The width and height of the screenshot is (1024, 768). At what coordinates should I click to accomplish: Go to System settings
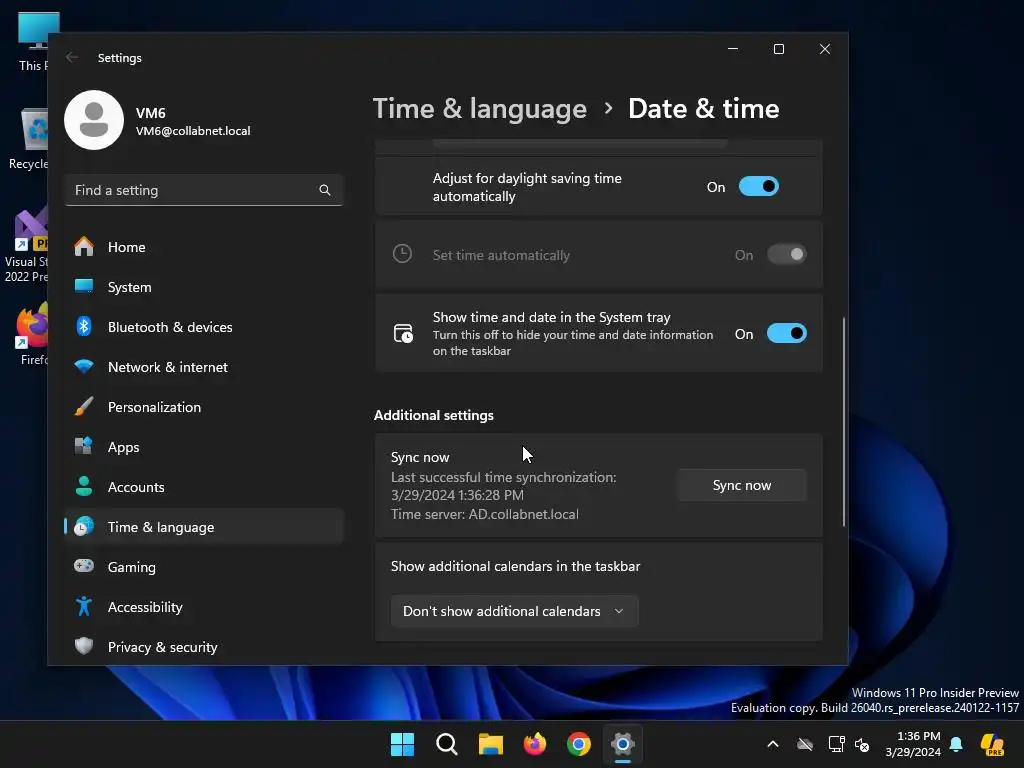204,287
